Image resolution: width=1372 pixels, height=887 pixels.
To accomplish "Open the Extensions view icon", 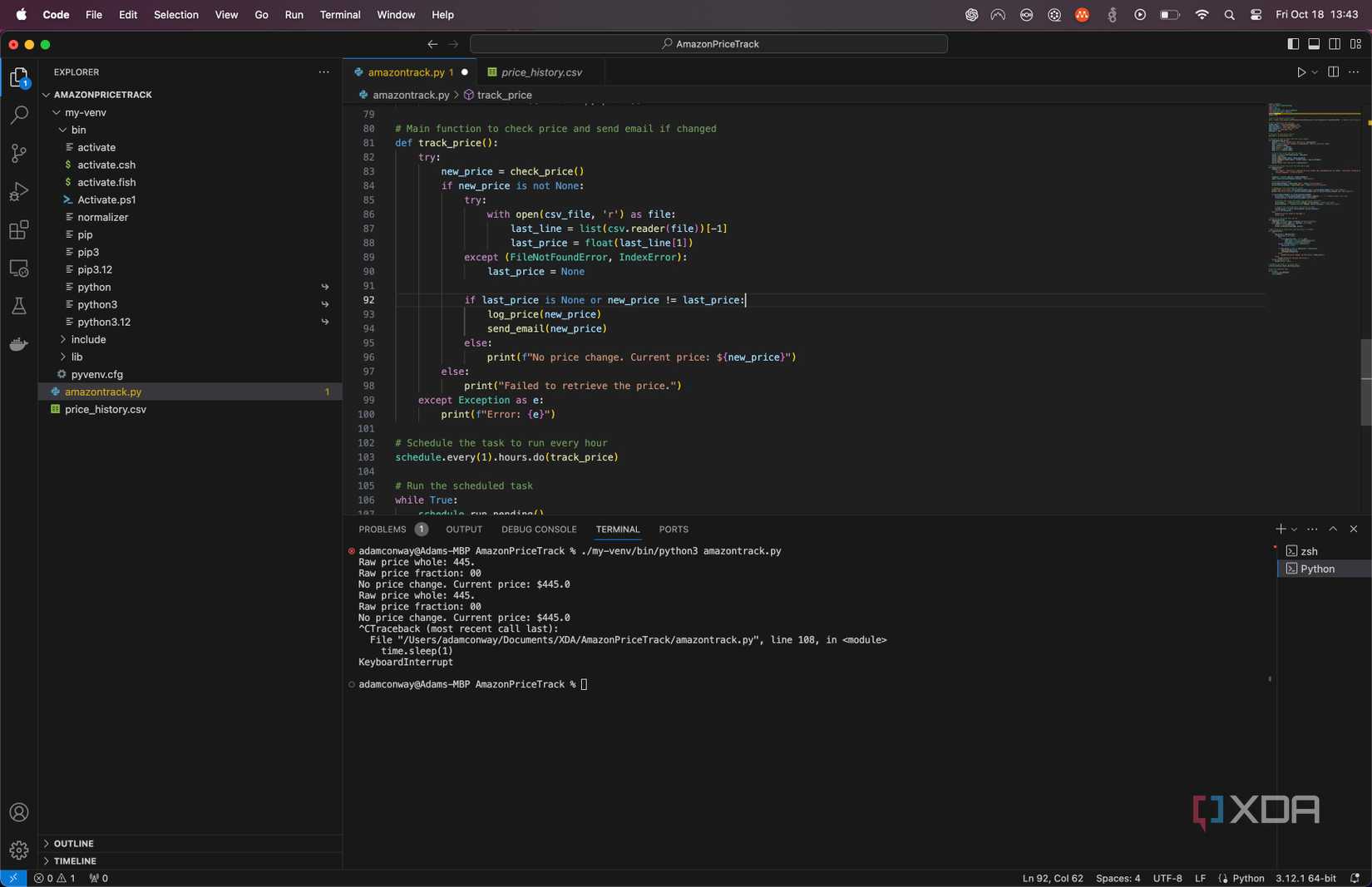I will [19, 230].
